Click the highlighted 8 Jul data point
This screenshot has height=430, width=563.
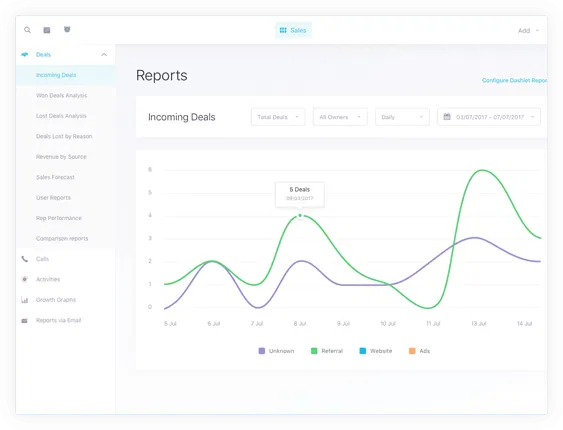(x=300, y=215)
